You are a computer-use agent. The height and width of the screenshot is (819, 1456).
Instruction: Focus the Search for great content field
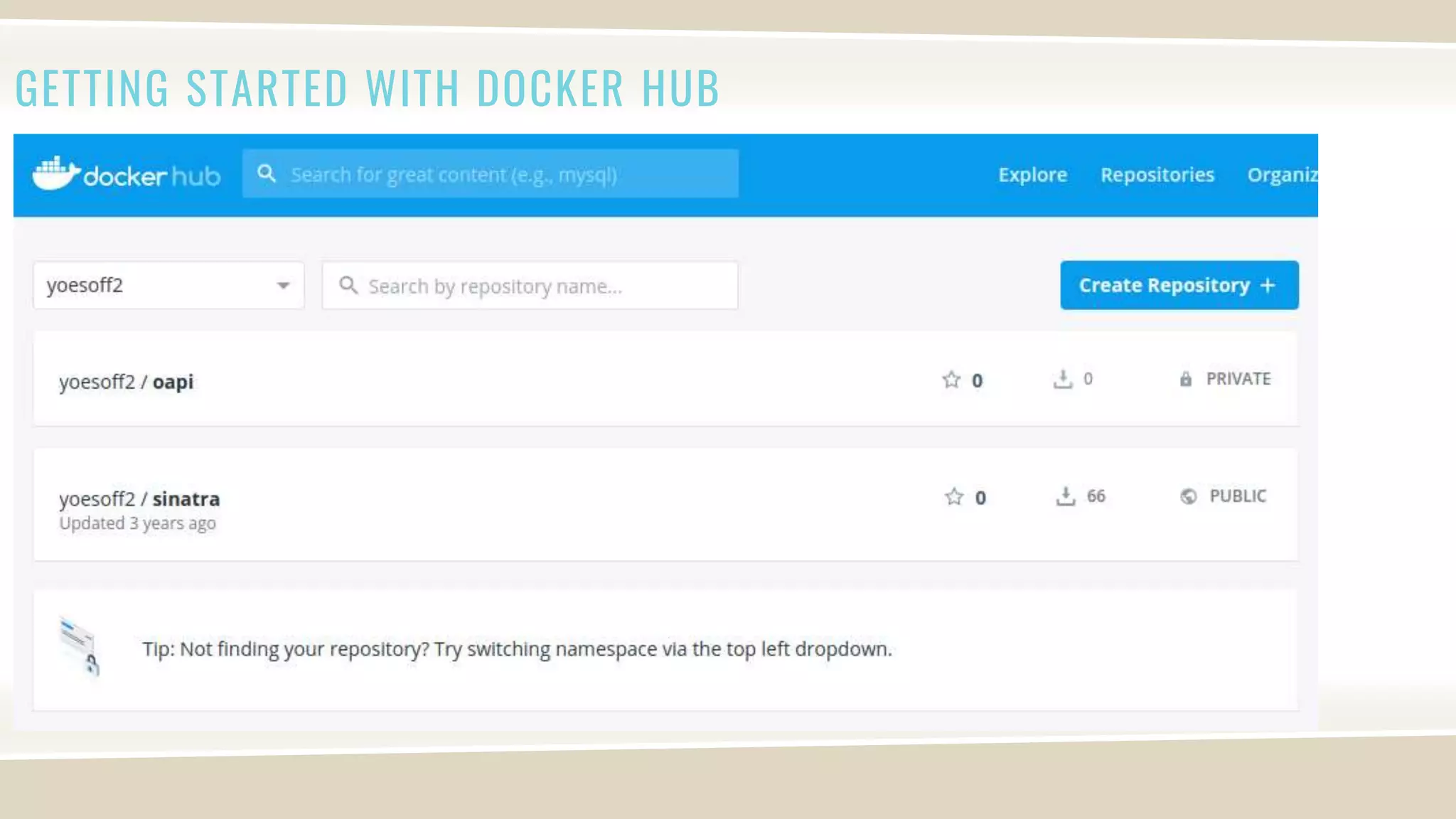(x=505, y=174)
